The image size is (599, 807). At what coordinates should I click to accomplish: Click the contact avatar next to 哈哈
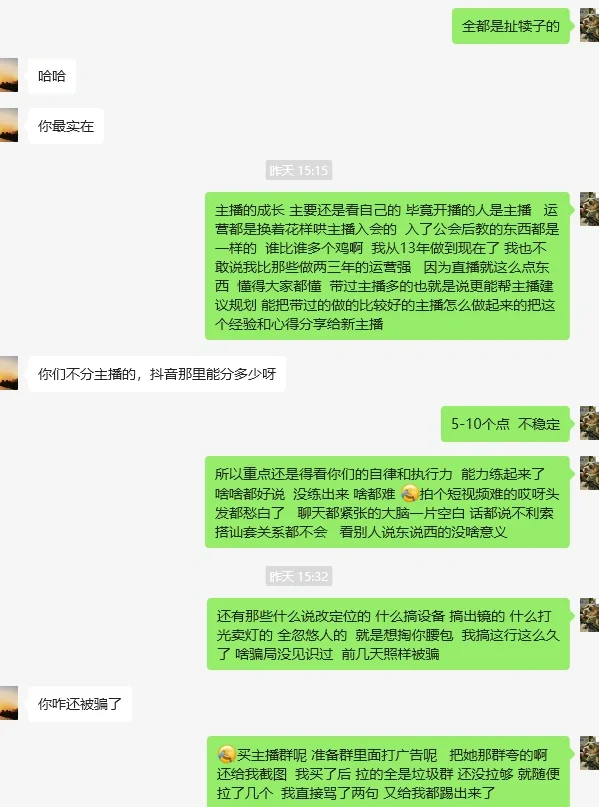tap(9, 75)
